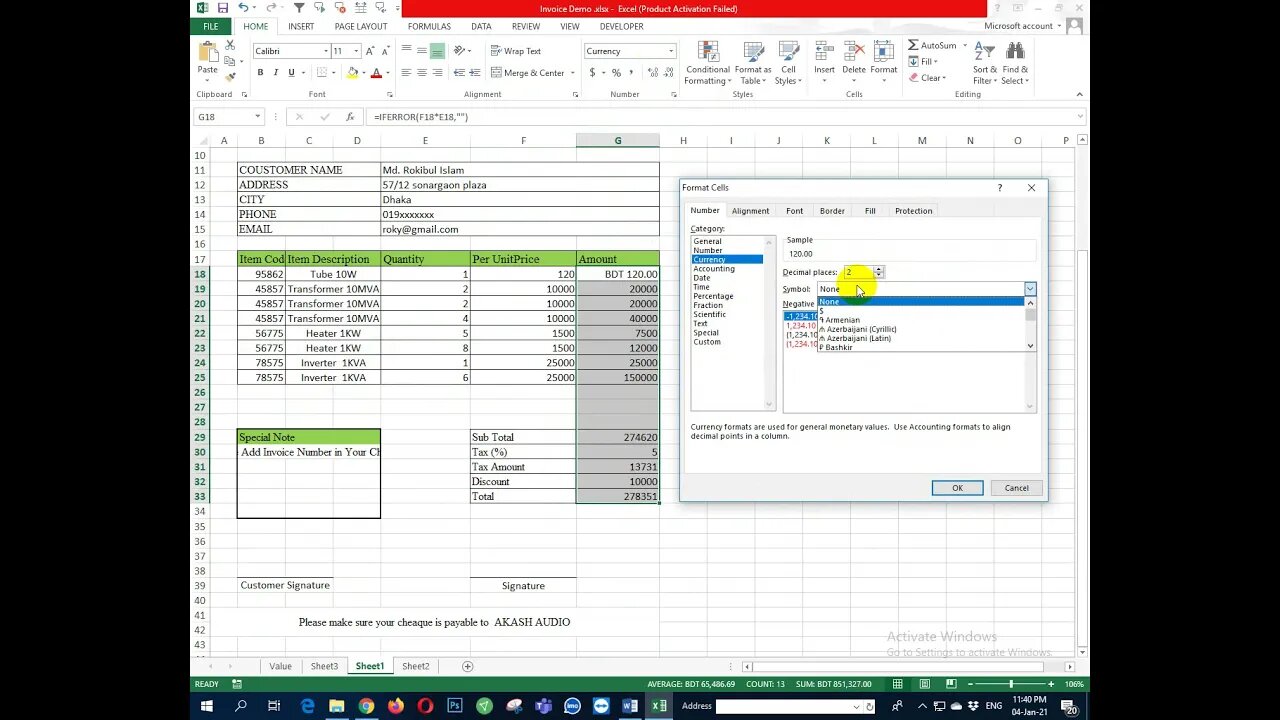Open Conditional Formatting menu

(x=707, y=63)
